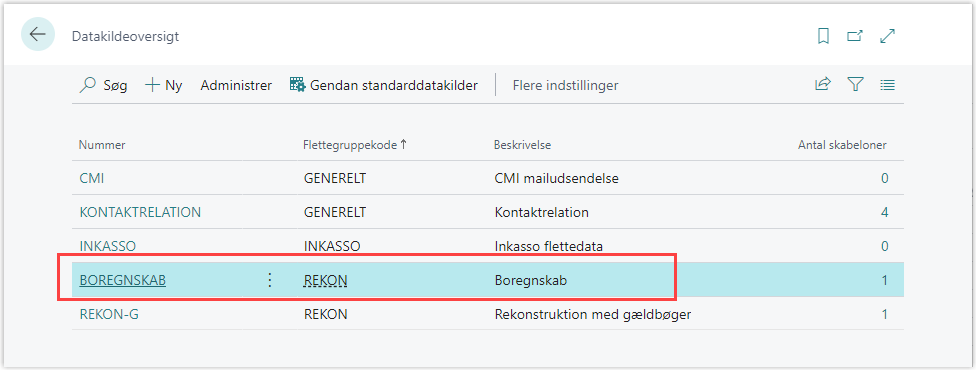Open row options for BOREGNSKAB
Screen dimensions: 977x371
click(x=270, y=280)
